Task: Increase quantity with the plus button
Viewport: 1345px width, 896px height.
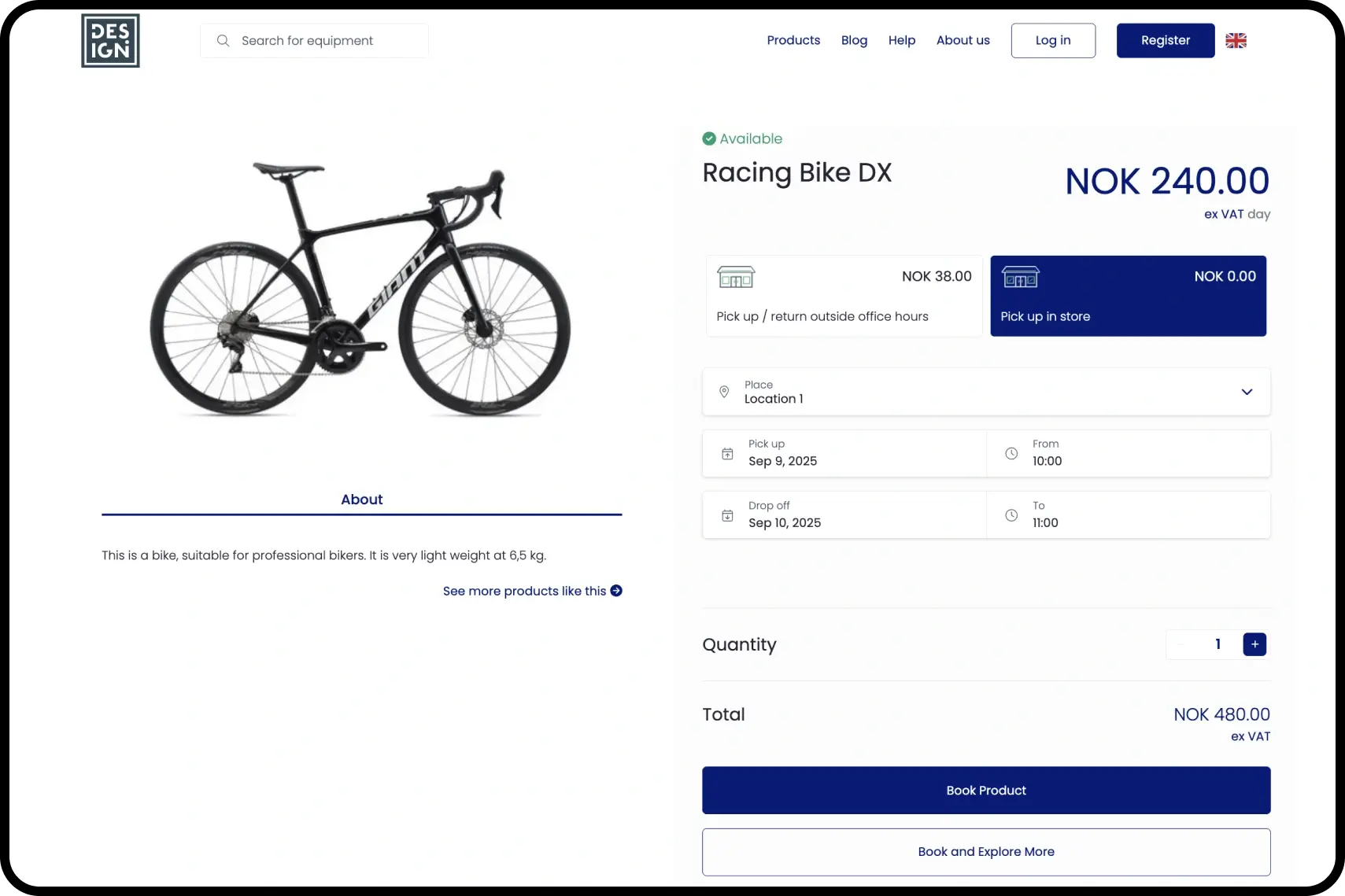Action: (1254, 644)
